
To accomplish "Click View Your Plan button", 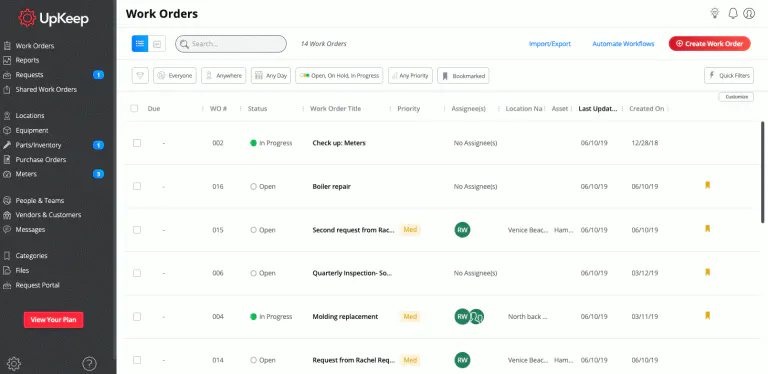I will (x=53, y=320).
